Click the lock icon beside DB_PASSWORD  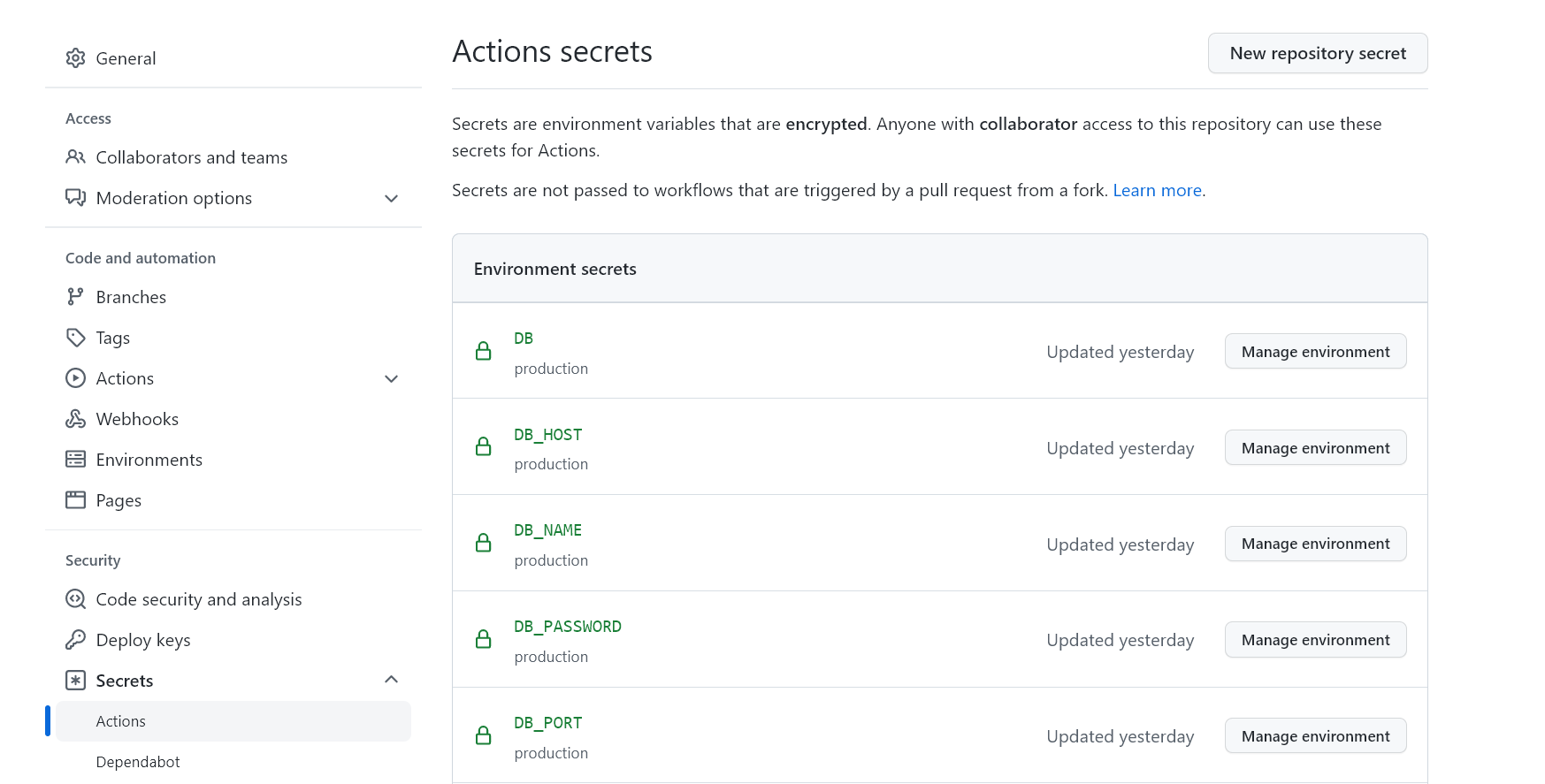click(484, 639)
